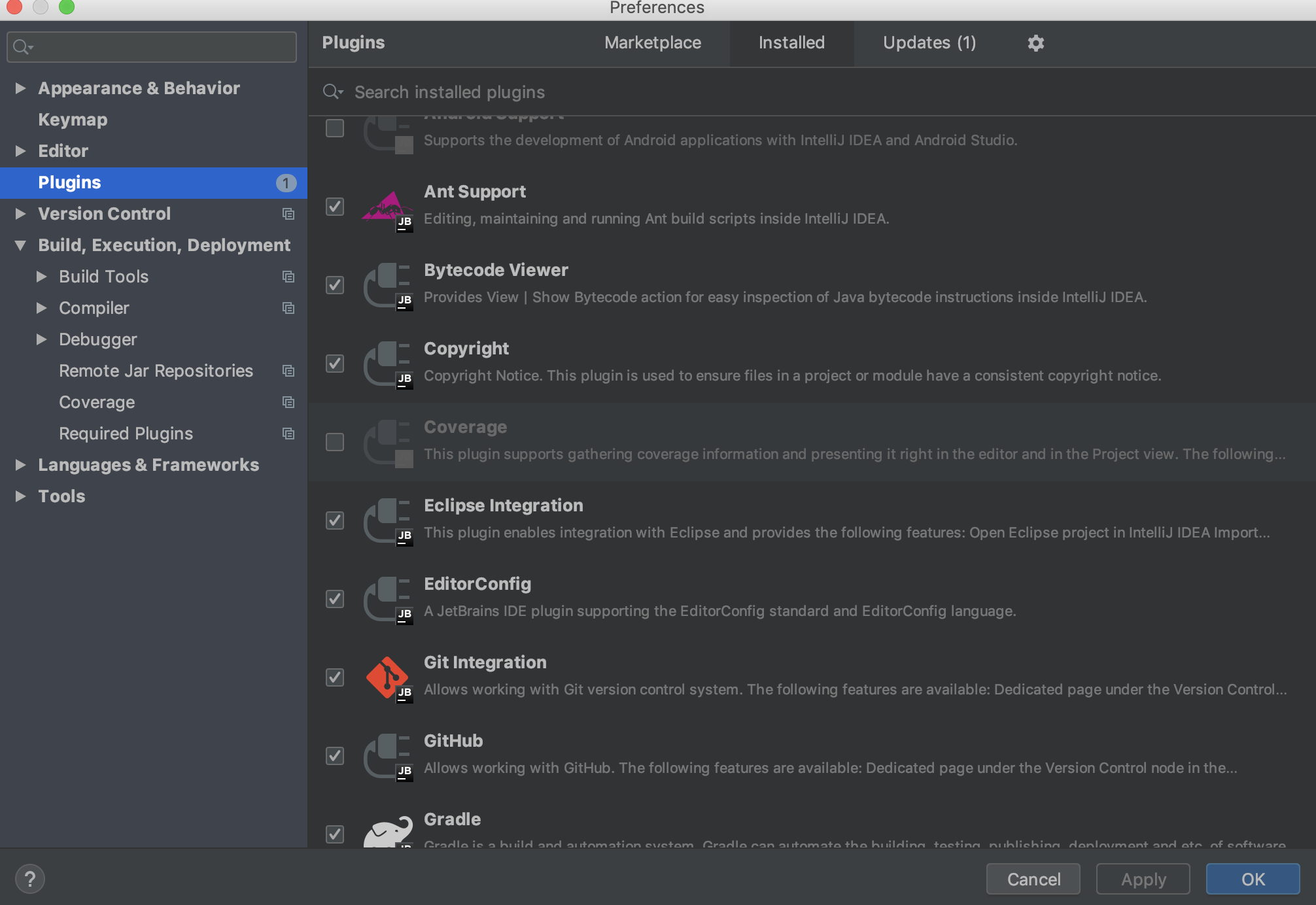Click the Gradle elephant plugin icon
The width and height of the screenshot is (1316, 905).
(x=388, y=832)
